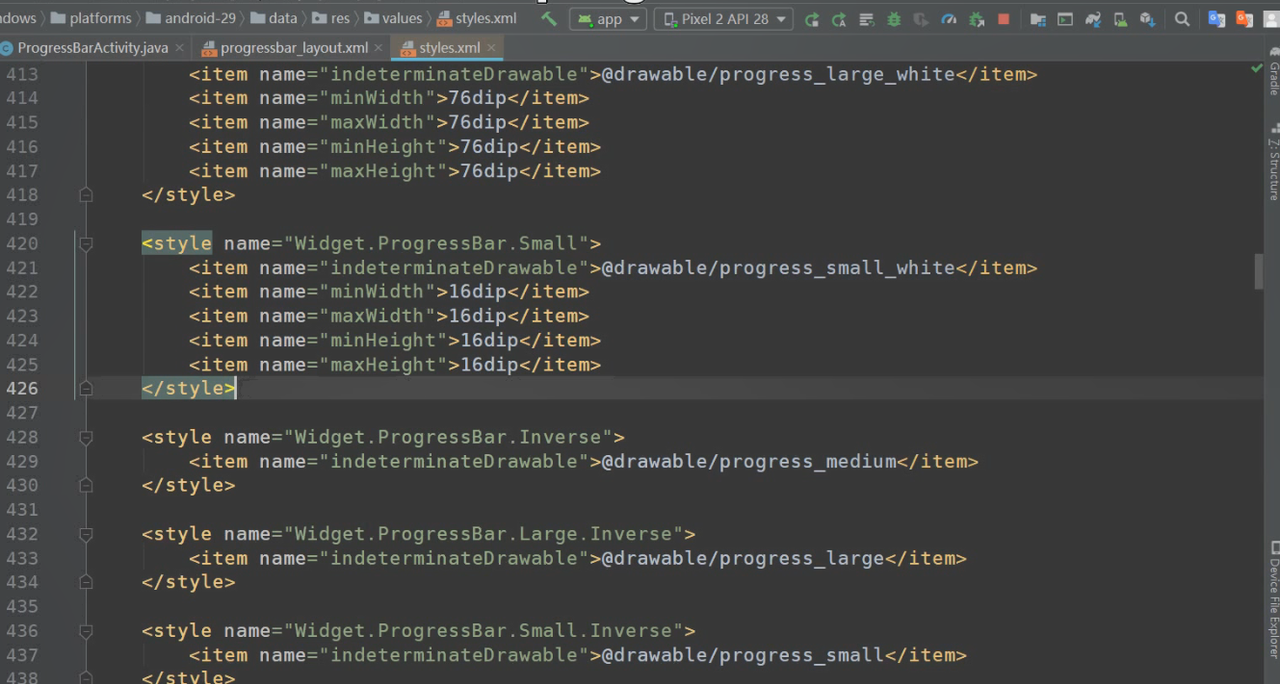The height and width of the screenshot is (684, 1280).
Task: Open the app run configuration dropdown
Action: click(x=607, y=19)
